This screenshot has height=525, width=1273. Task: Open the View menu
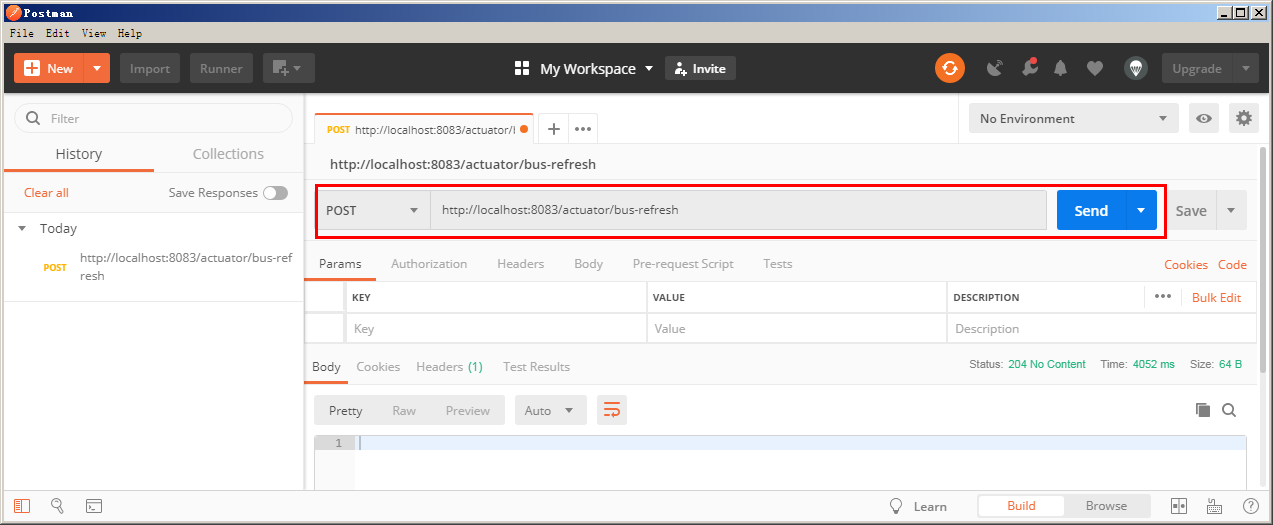(94, 33)
